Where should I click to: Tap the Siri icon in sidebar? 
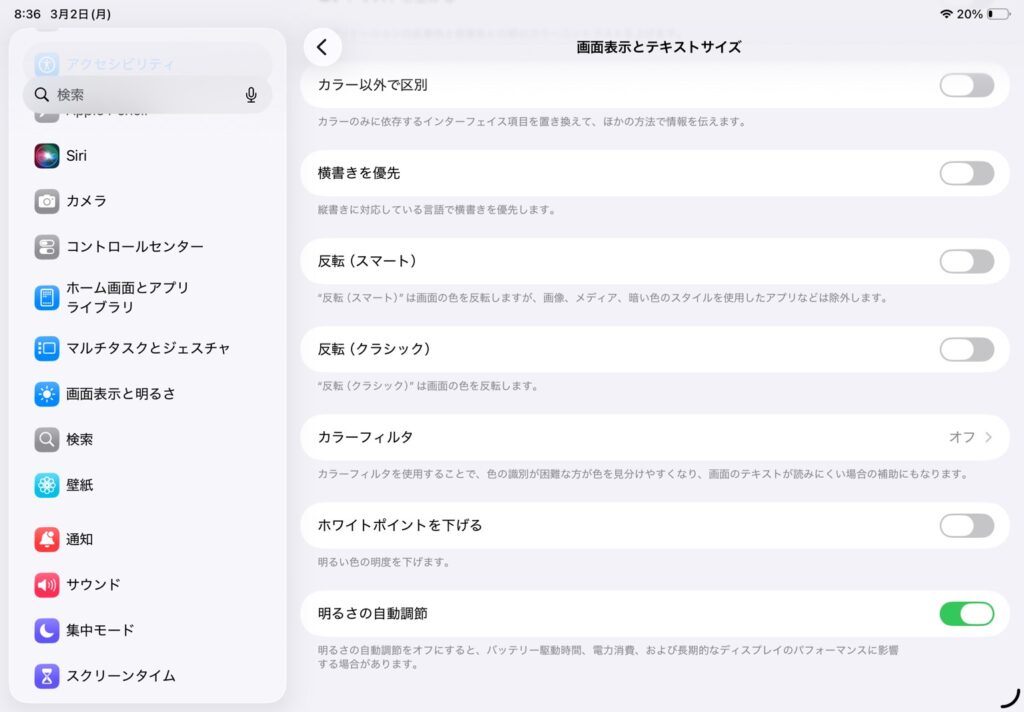click(x=47, y=156)
